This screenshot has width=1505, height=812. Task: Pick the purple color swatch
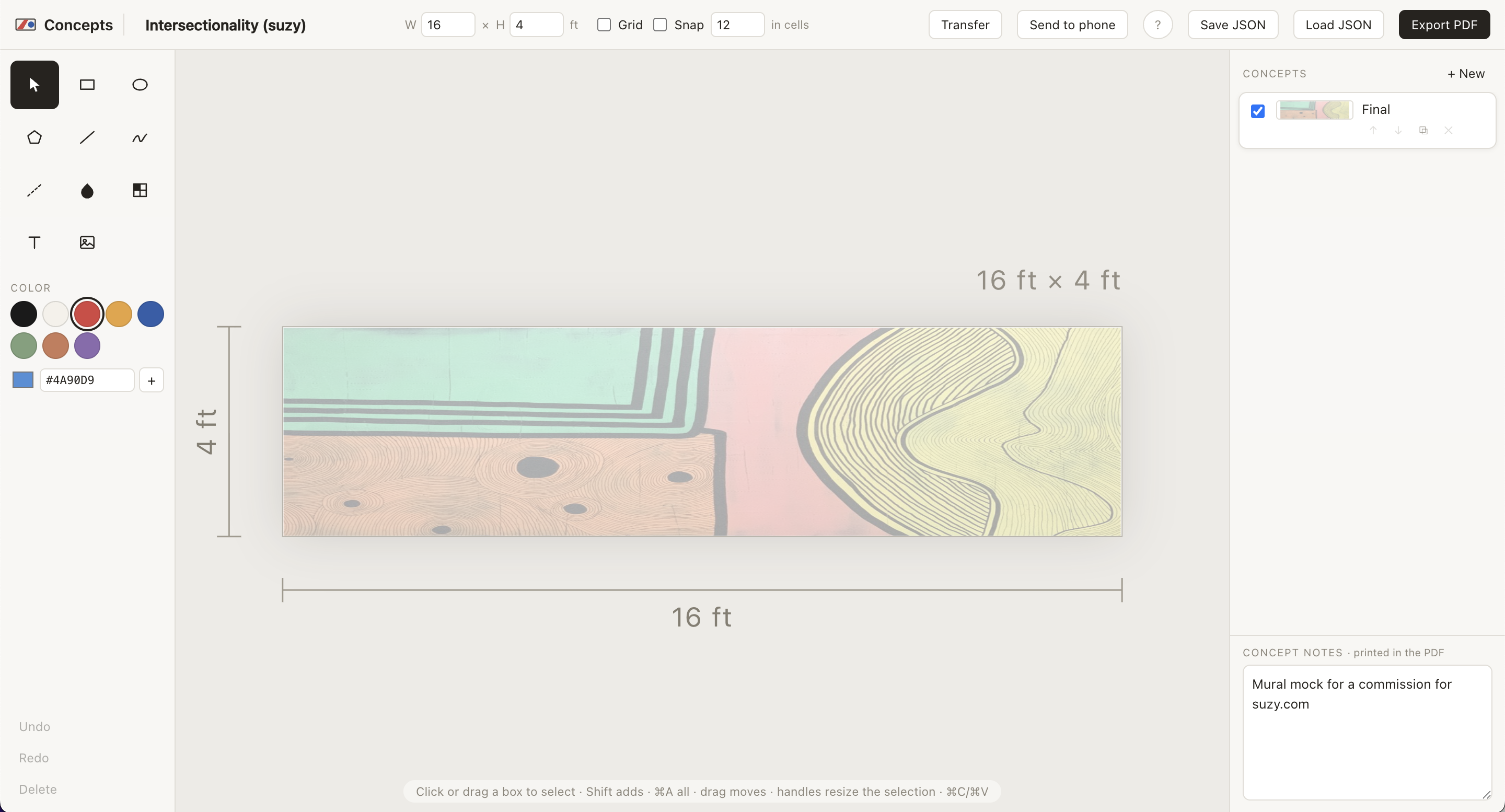pos(87,346)
